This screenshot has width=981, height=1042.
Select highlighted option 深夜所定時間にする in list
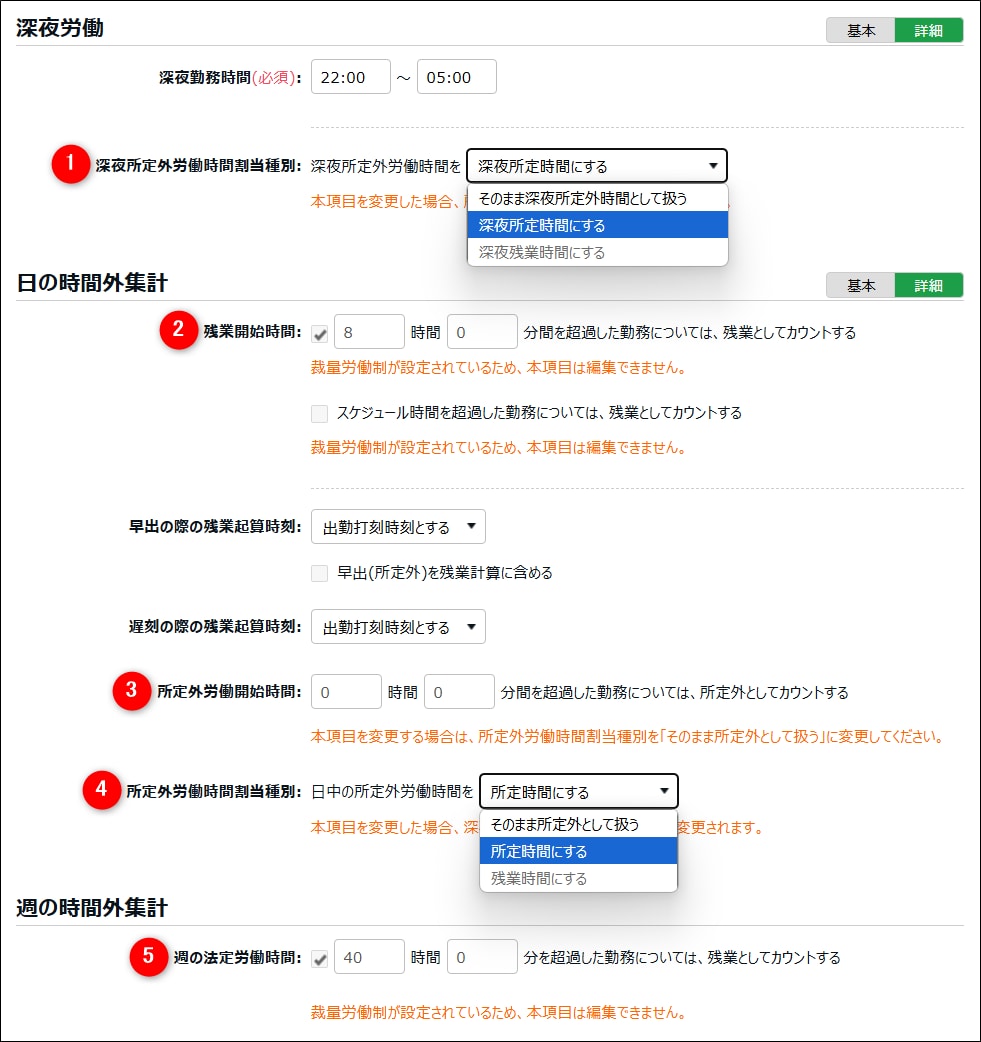coord(598,225)
